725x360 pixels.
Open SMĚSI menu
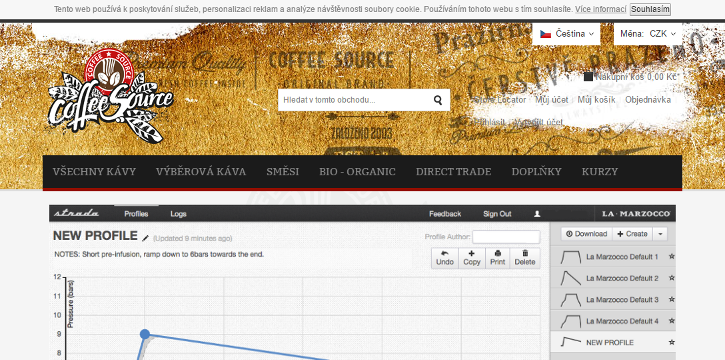click(283, 172)
